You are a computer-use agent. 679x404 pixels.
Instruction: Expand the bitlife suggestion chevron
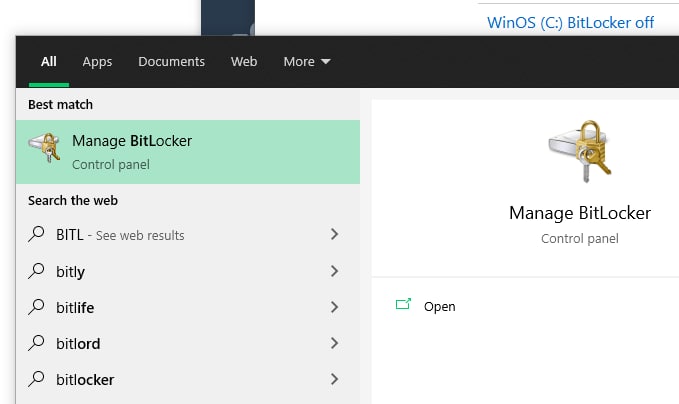coord(334,307)
